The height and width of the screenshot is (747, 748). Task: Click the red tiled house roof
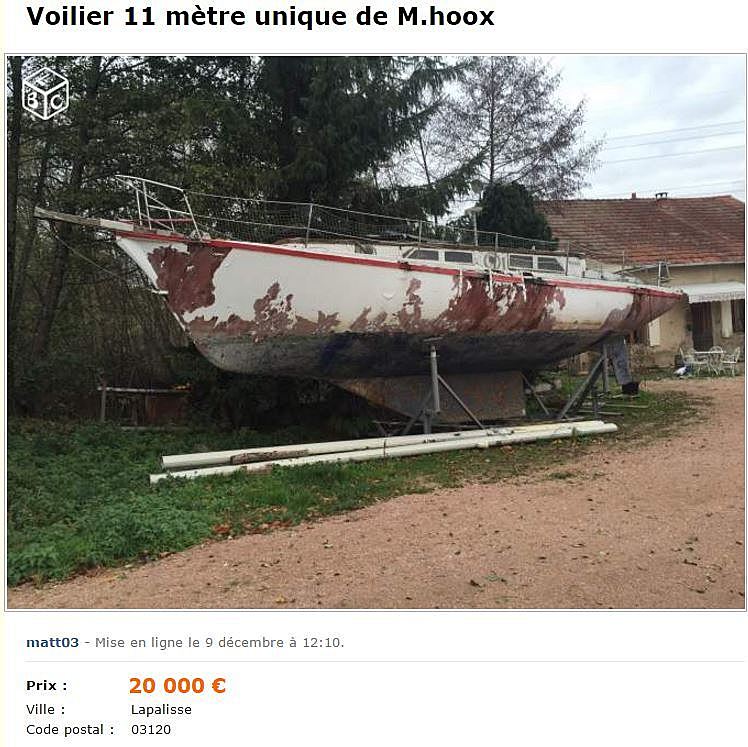[x=644, y=231]
